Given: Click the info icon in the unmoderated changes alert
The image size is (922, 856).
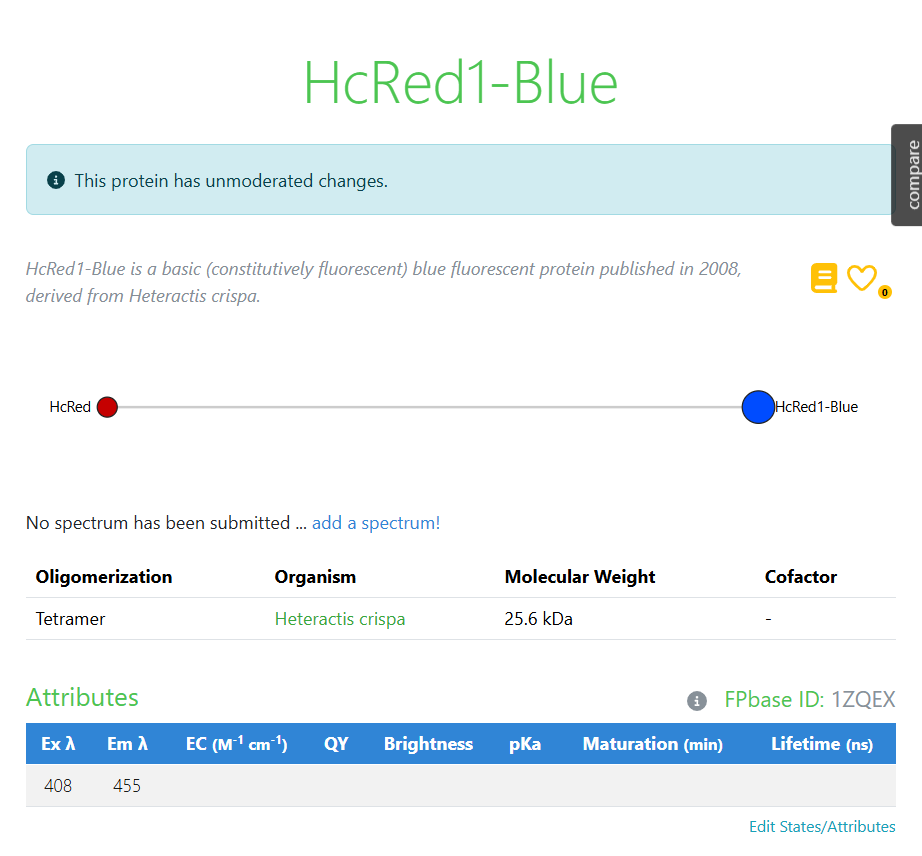Looking at the screenshot, I should tap(56, 180).
